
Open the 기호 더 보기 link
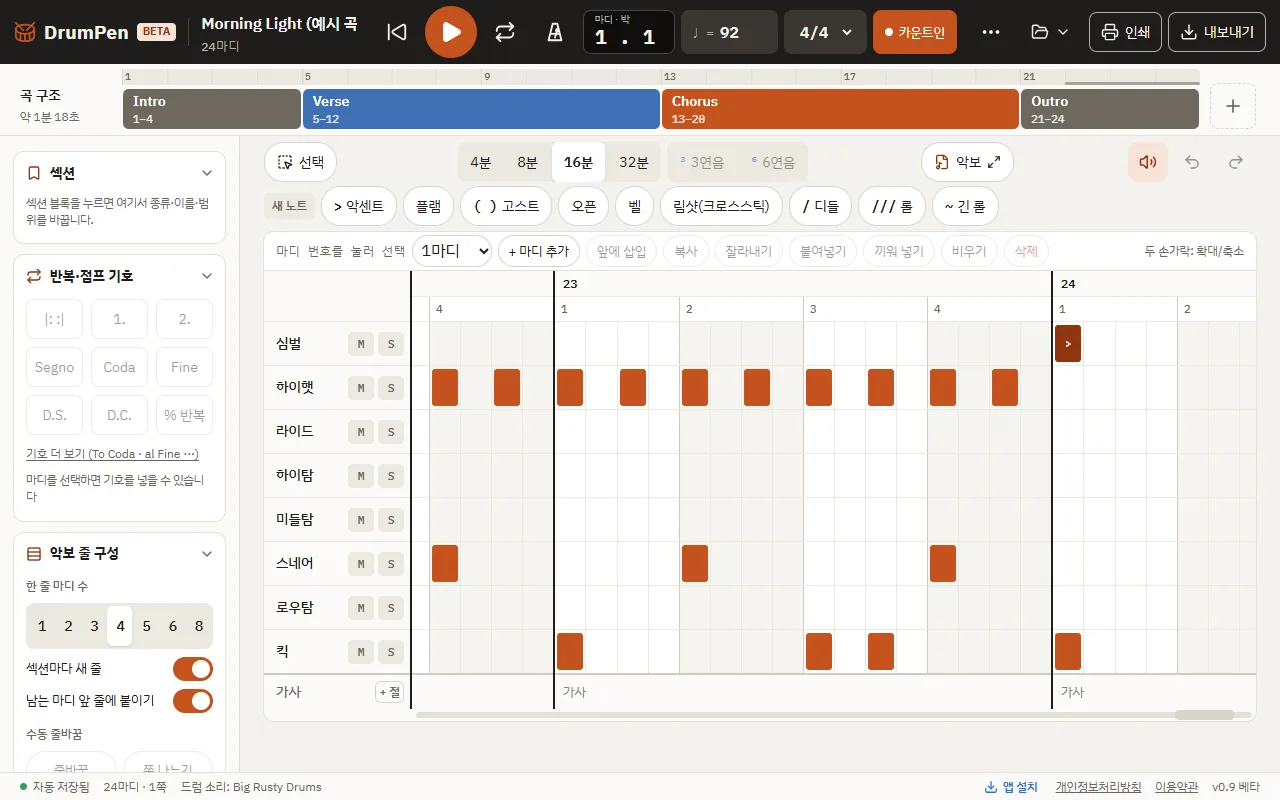tap(112, 454)
